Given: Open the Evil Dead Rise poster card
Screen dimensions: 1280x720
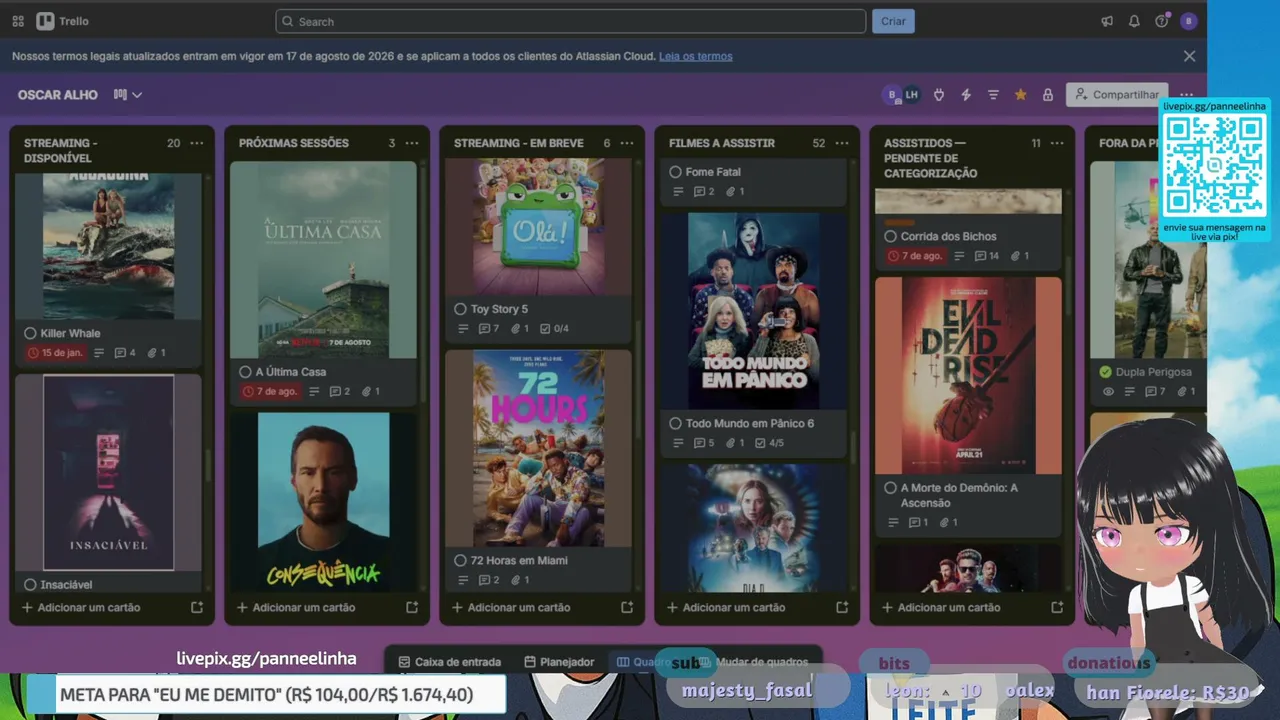Looking at the screenshot, I should click(968, 375).
